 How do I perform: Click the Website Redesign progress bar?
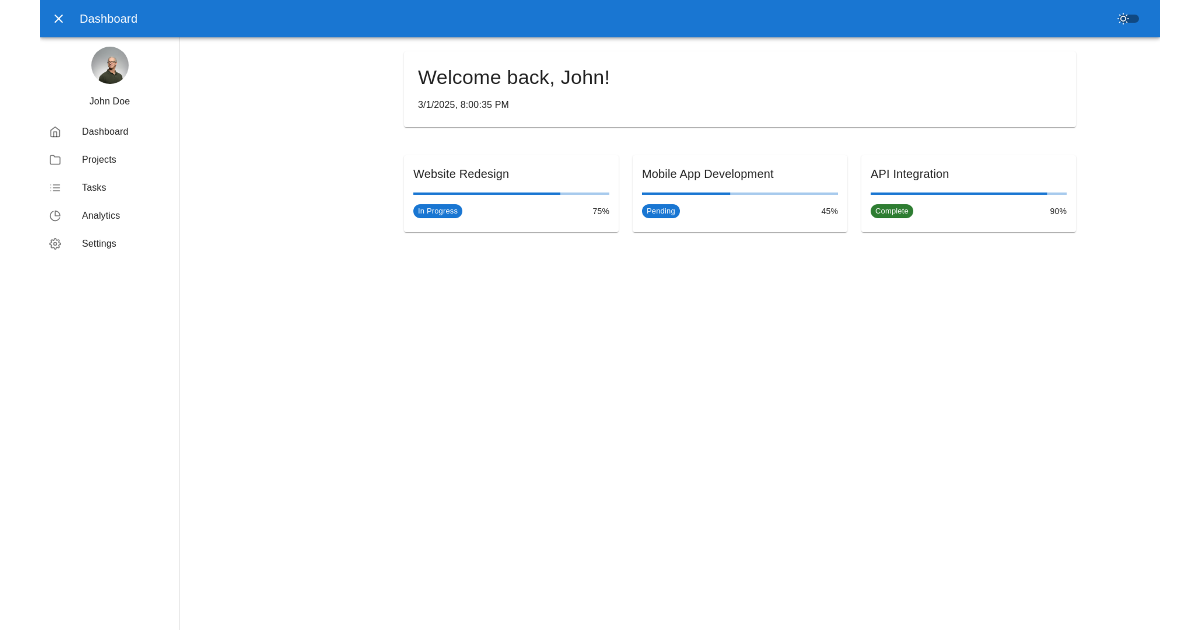pyautogui.click(x=511, y=193)
